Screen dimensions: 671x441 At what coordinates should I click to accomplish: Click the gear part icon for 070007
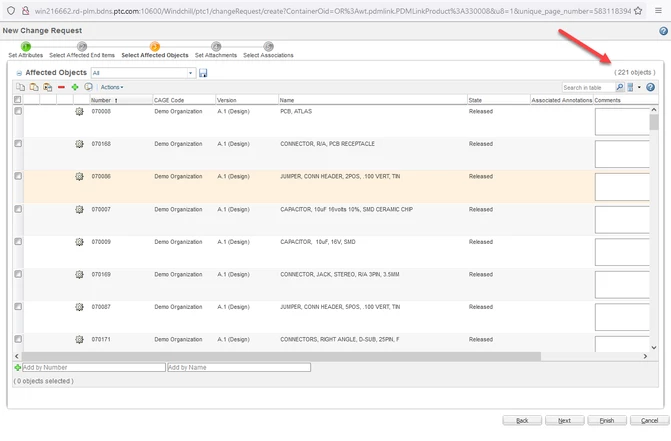click(79, 209)
